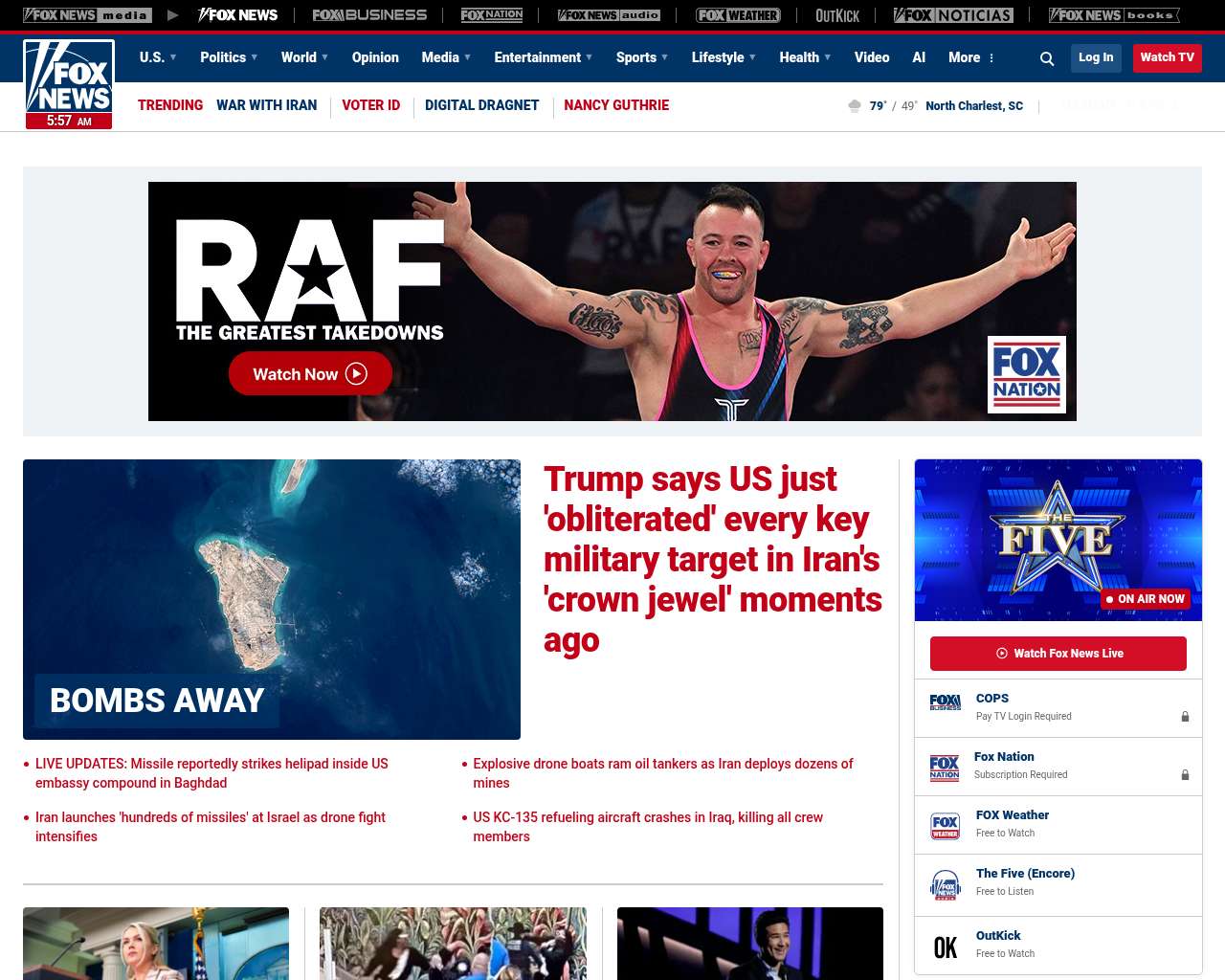Click the Fox Weather icon in watch list
1225x980 pixels.
point(945,826)
